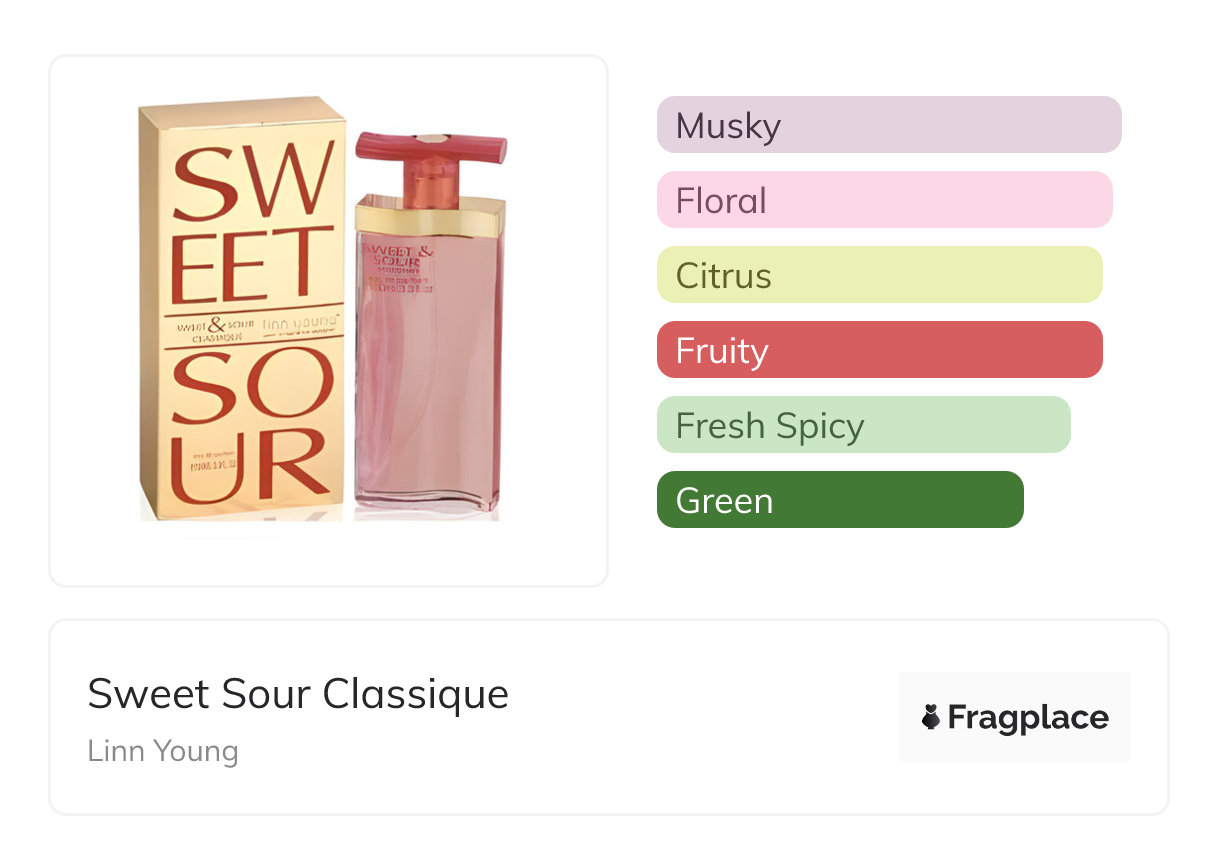This screenshot has width=1218, height=864.
Task: Click the Fragplace flower logo icon
Action: (x=932, y=717)
